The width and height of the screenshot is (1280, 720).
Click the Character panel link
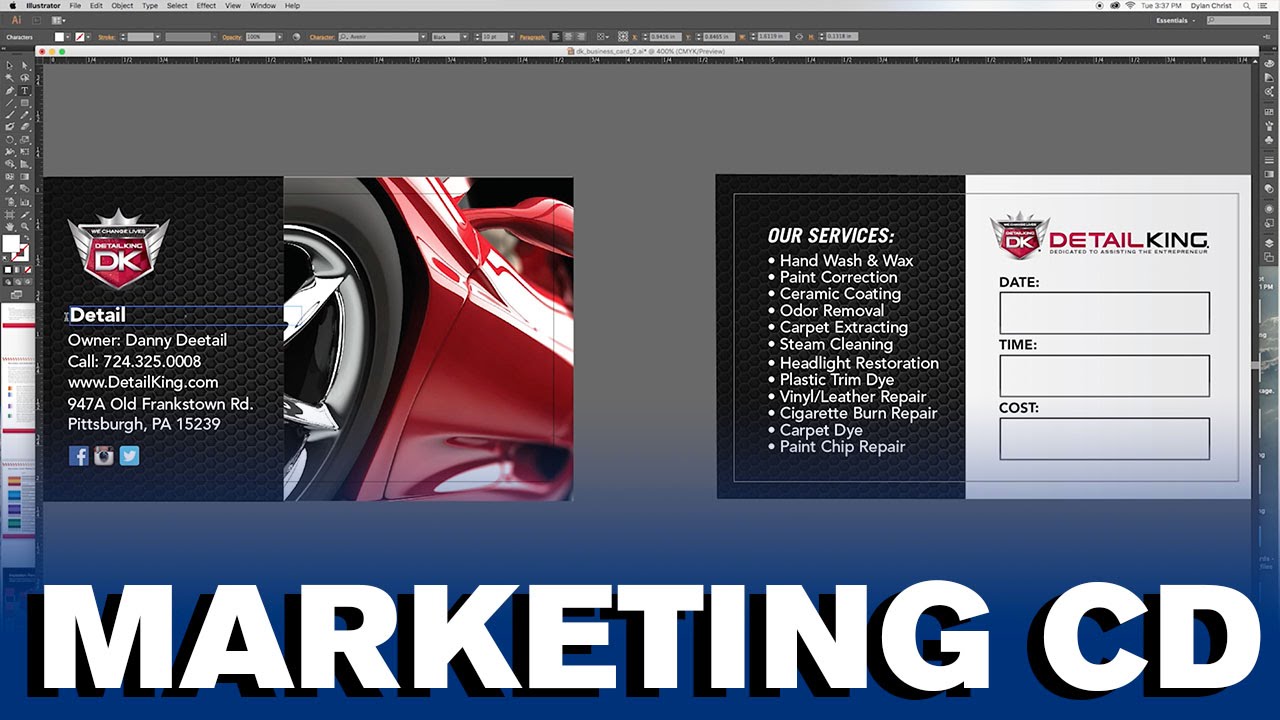point(321,37)
